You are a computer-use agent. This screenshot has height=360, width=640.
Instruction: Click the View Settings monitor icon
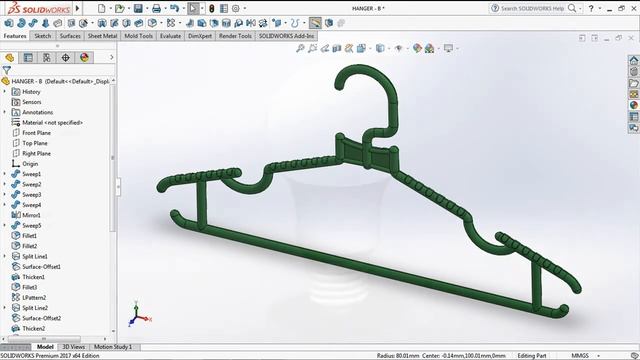448,49
